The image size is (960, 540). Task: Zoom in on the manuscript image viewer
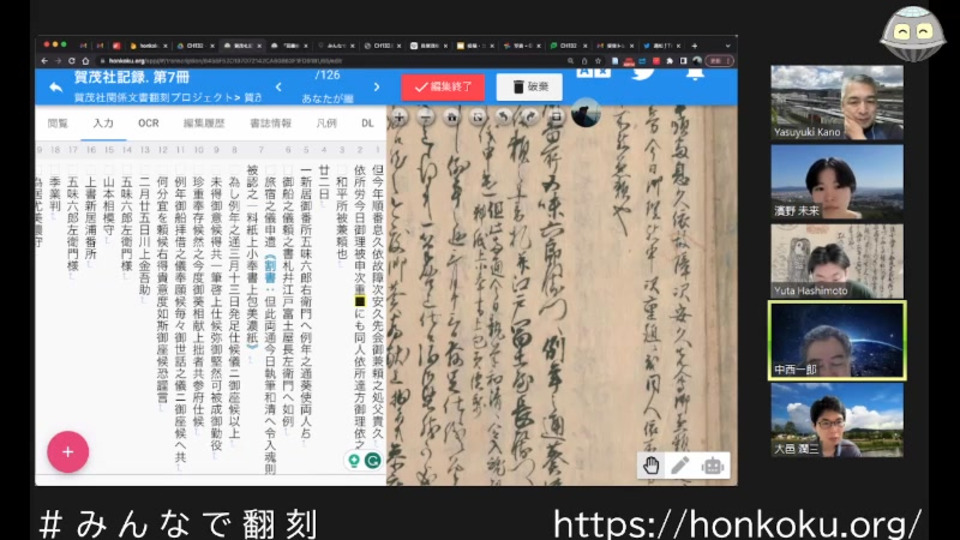pos(399,117)
